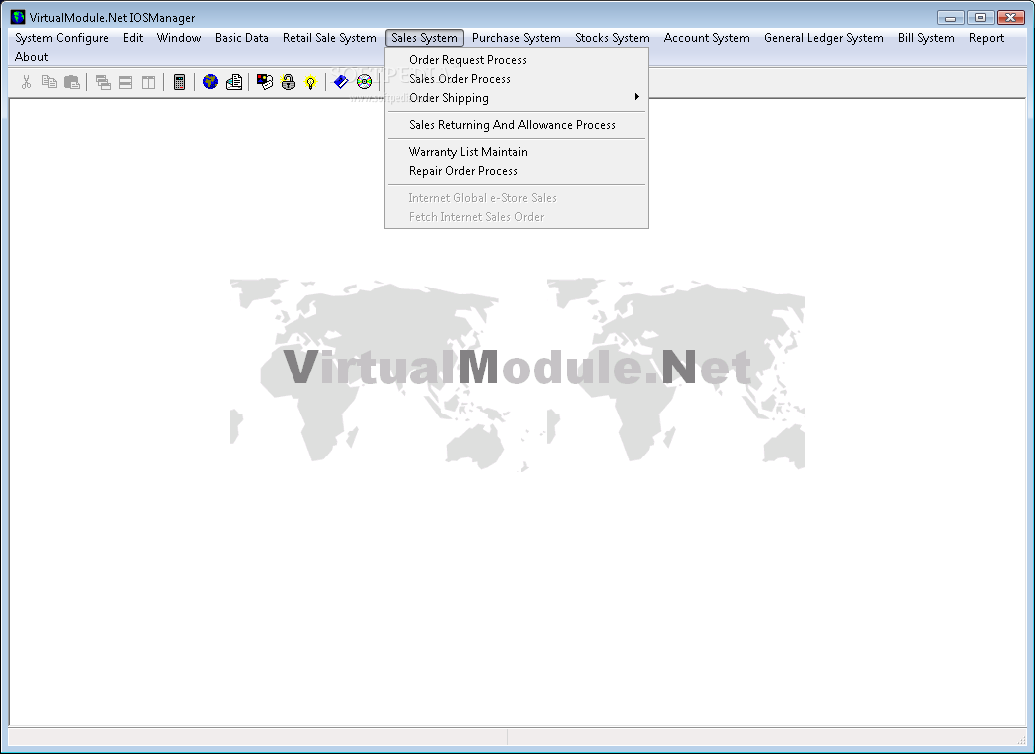Select Order Shipping menu entry
The height and width of the screenshot is (754, 1035).
[x=516, y=98]
